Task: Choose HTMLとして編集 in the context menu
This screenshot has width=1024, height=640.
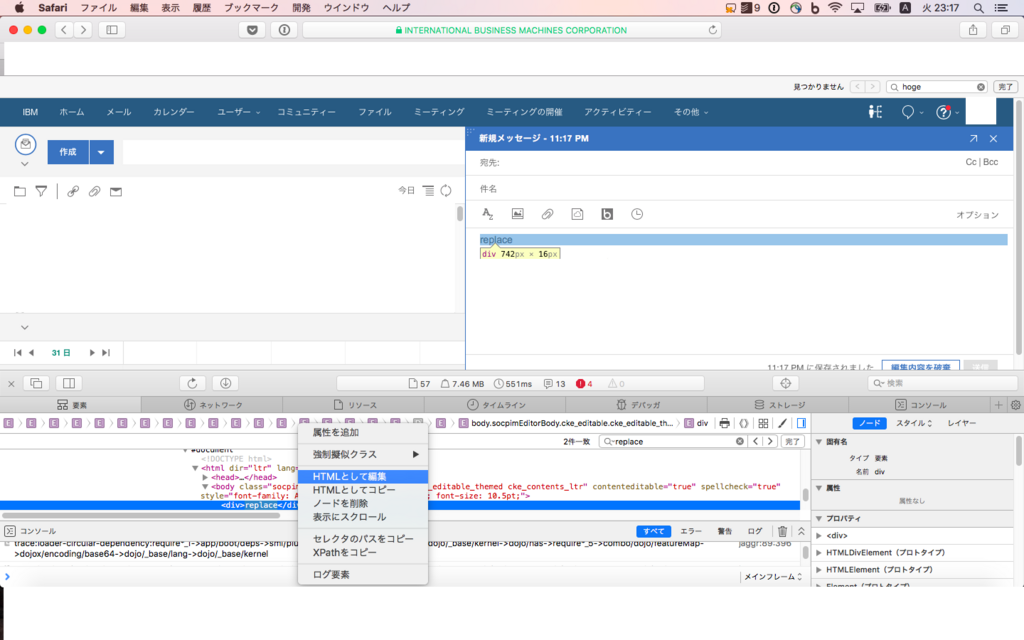Action: click(x=362, y=476)
